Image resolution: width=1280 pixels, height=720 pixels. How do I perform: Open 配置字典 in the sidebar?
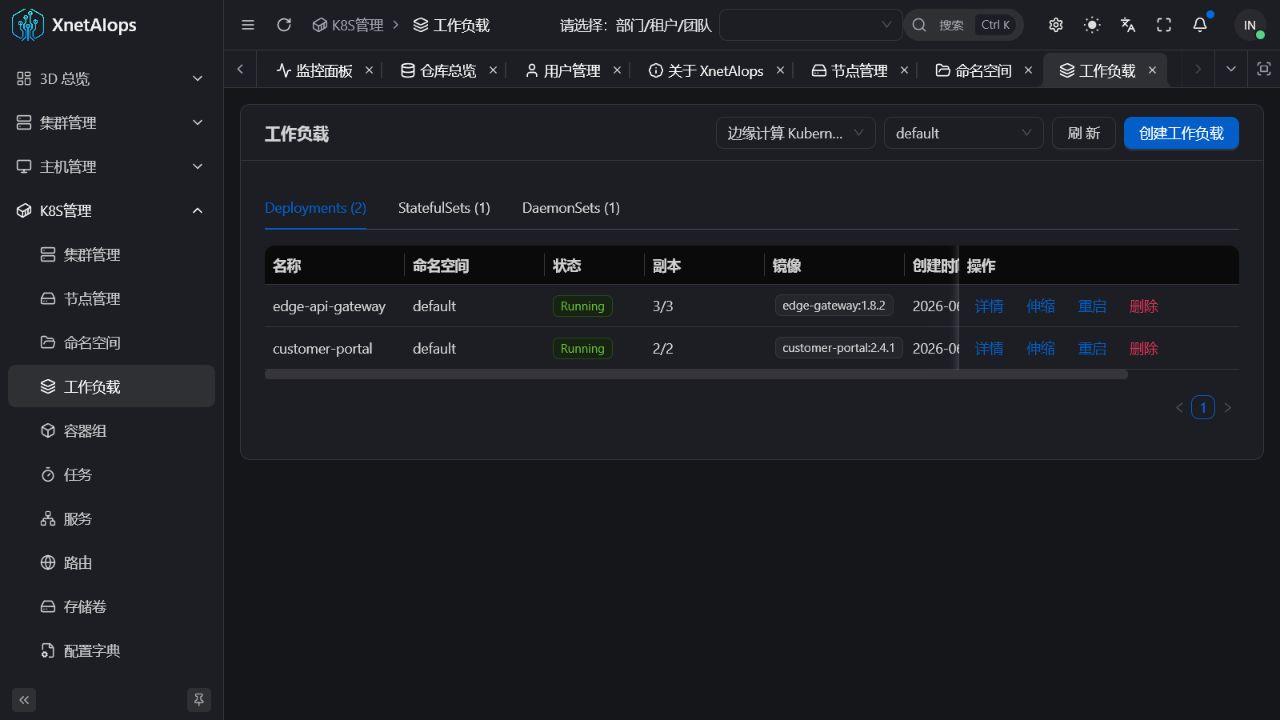[x=111, y=650]
